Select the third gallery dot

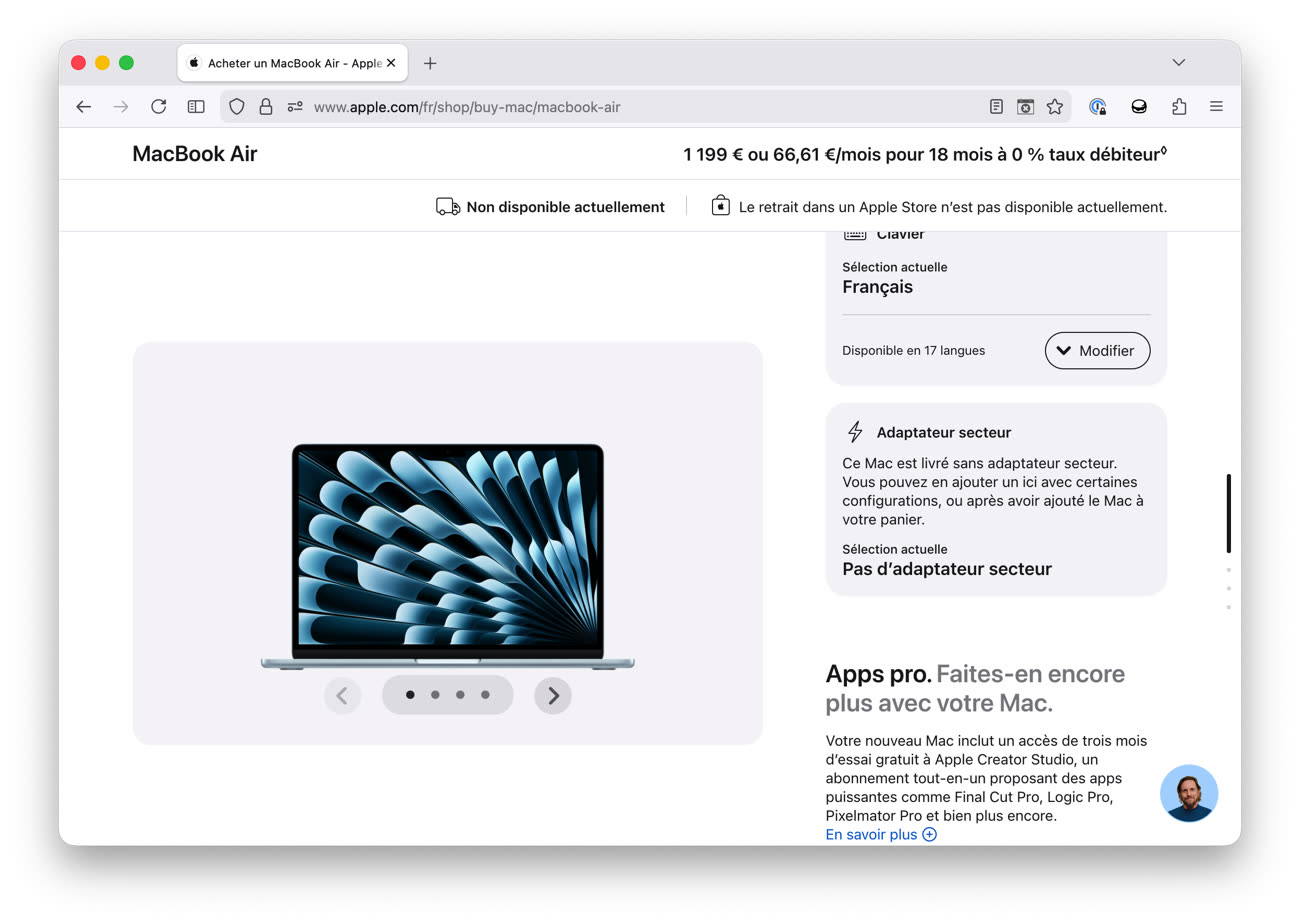[x=460, y=695]
